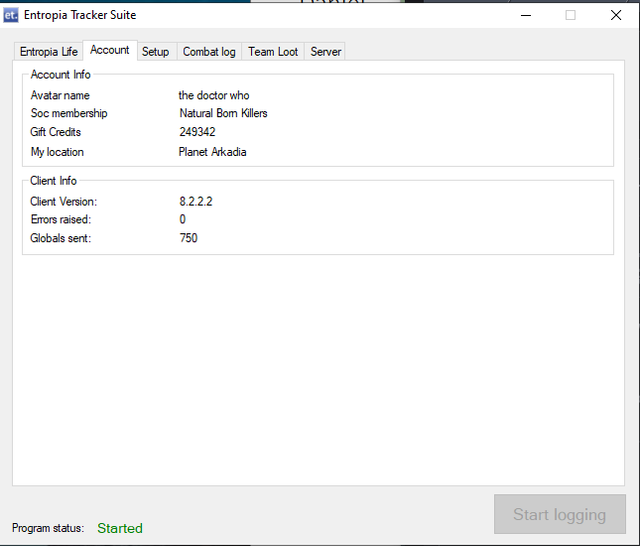
Task: Click the 'Client Version:' label
Action: pyautogui.click(x=64, y=201)
